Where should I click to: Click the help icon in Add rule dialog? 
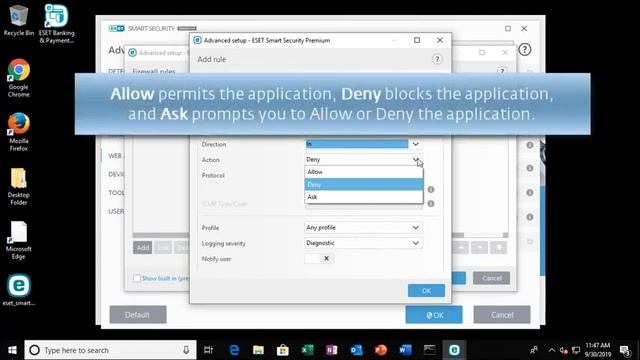437,59
